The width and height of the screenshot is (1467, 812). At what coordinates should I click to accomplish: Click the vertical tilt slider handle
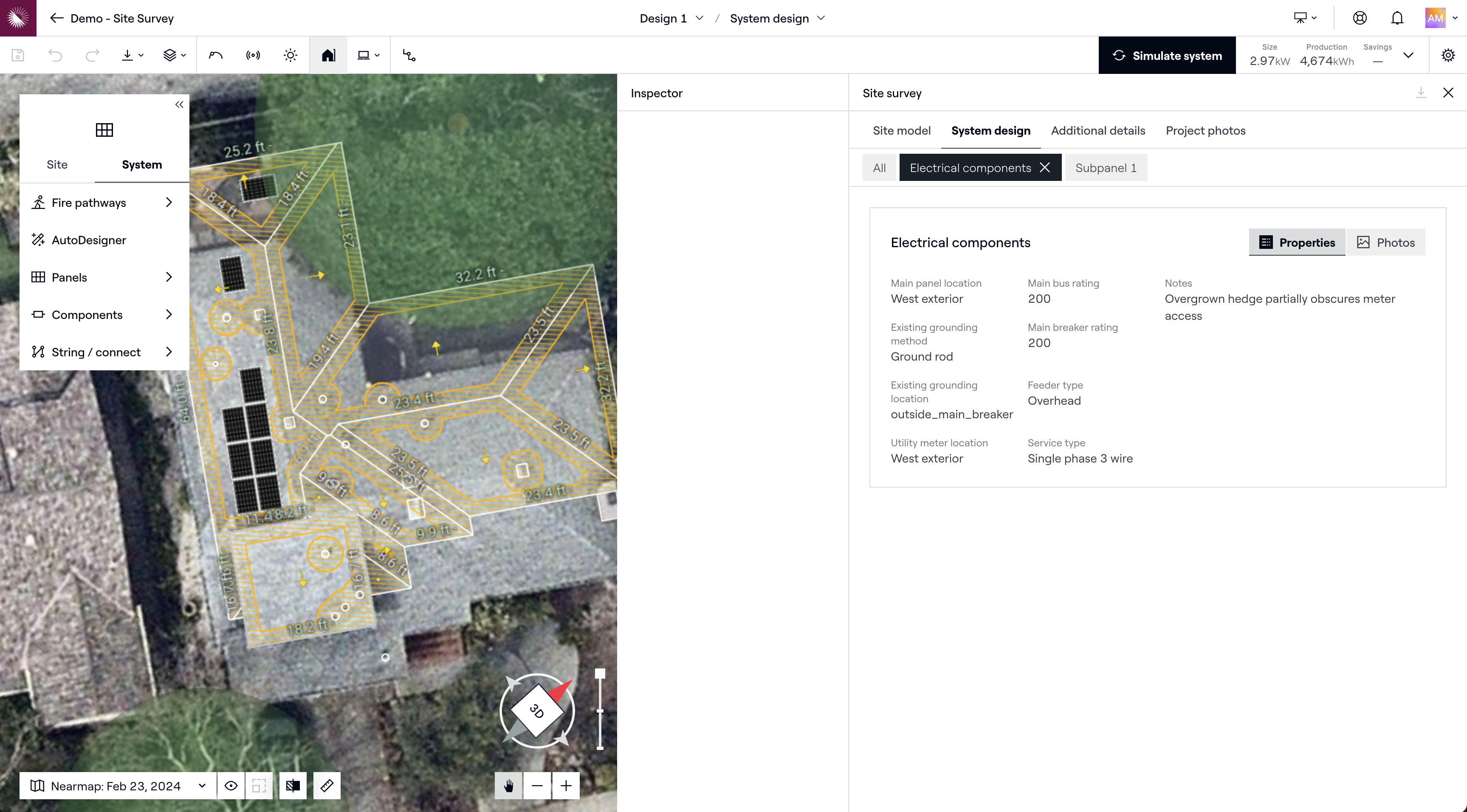click(600, 674)
